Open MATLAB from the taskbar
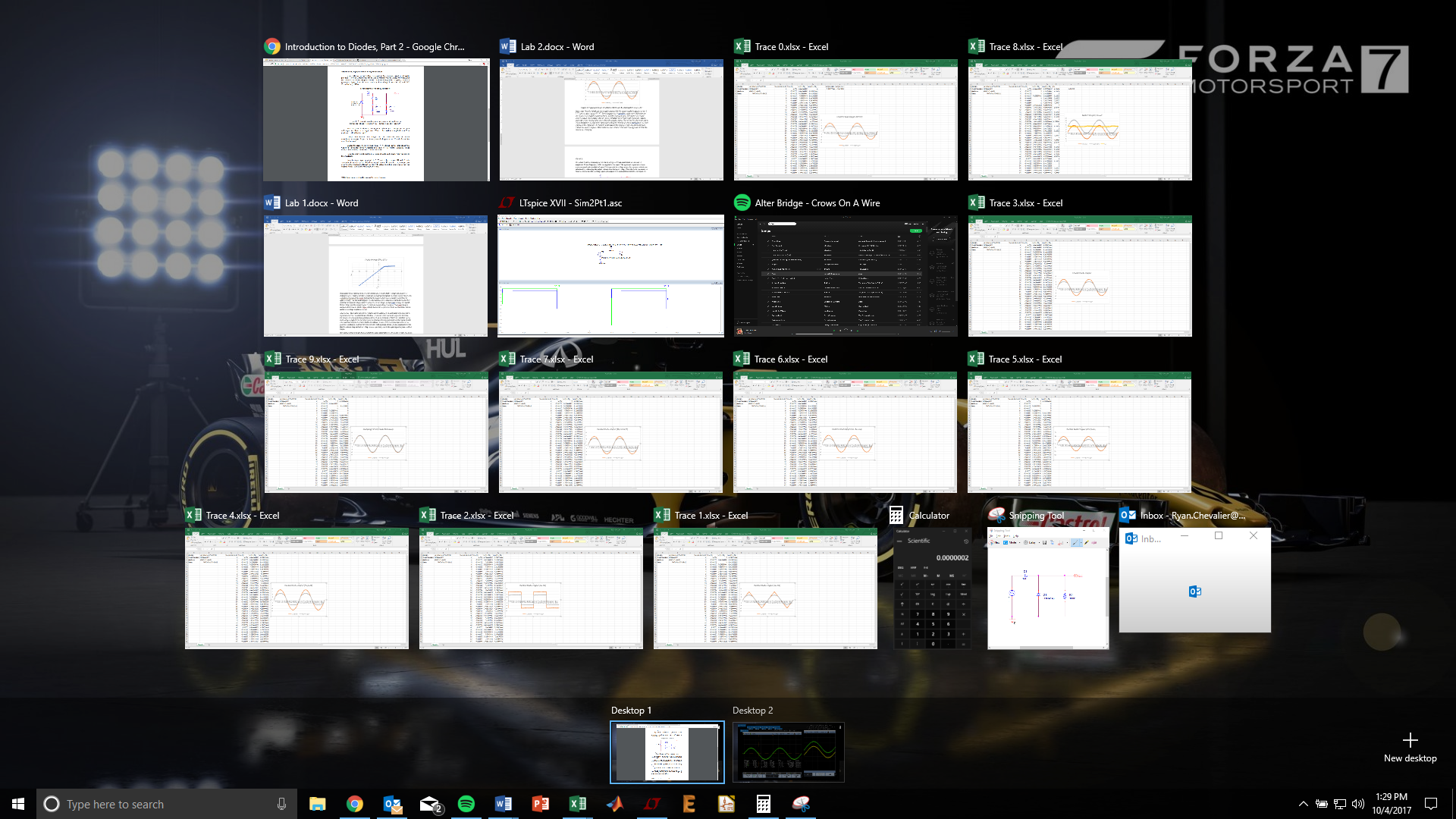The image size is (1456, 819). [x=615, y=804]
